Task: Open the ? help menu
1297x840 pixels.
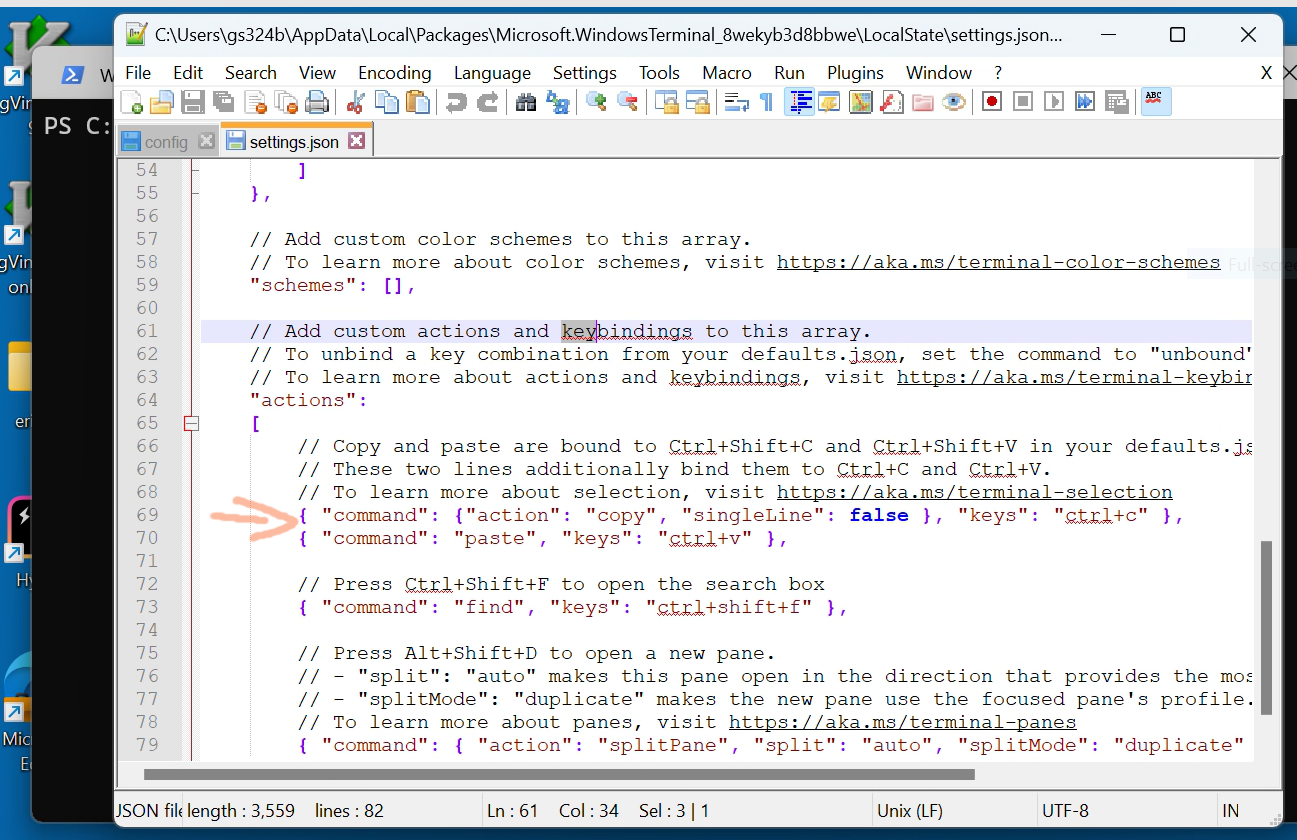Action: pos(998,73)
